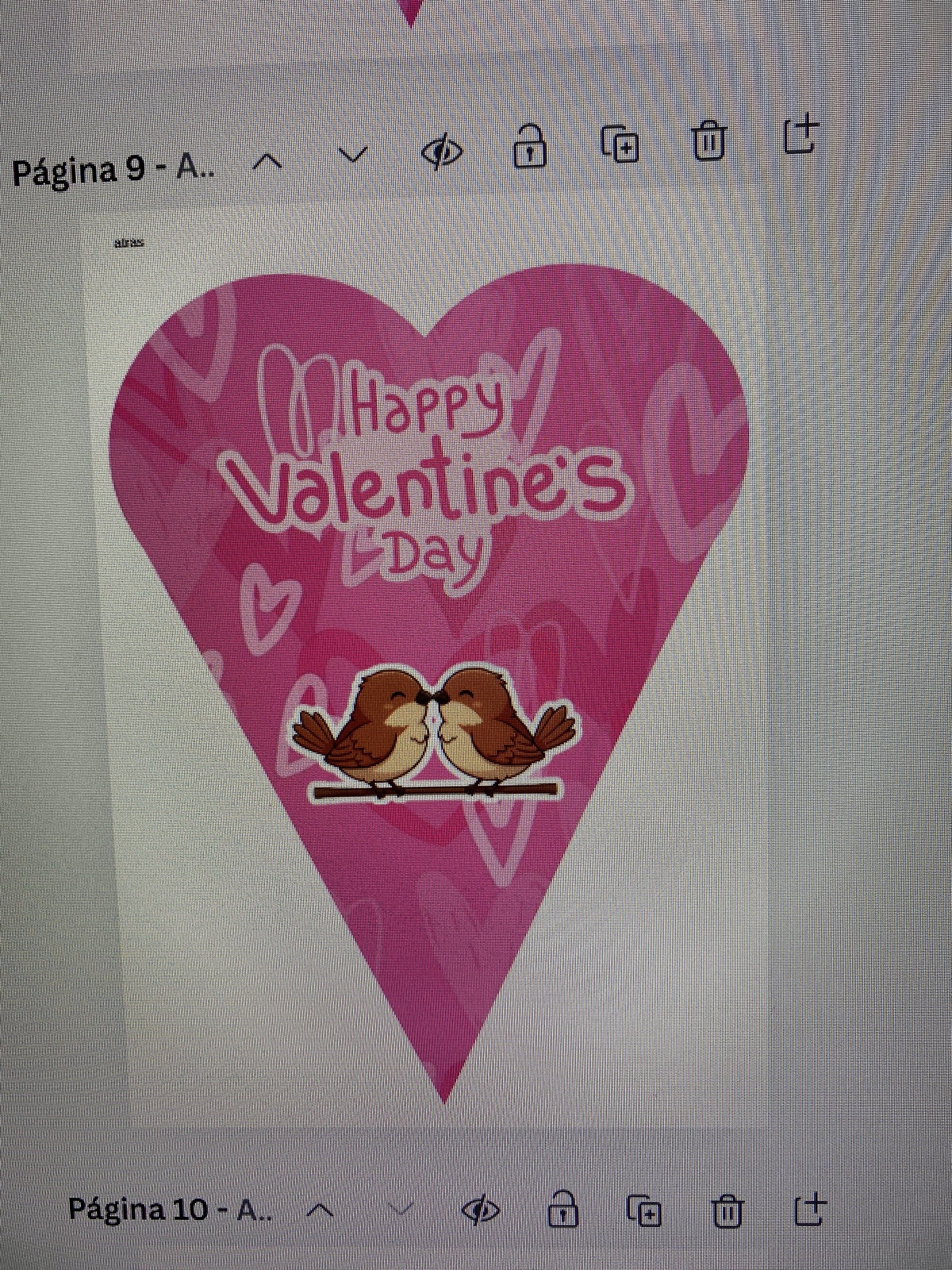Add a new page after page 9
This screenshot has height=1270, width=952.
[x=800, y=136]
